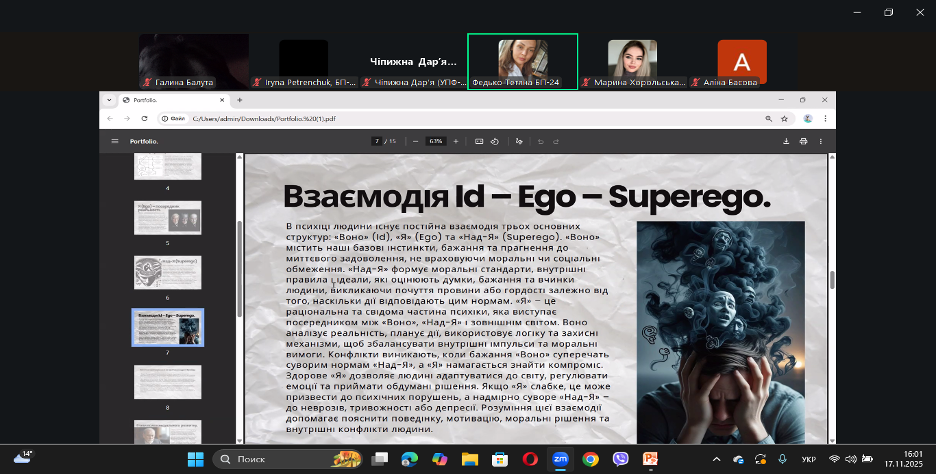Rotate the PDF counterclockwise
936x474 pixels.
[x=495, y=141]
